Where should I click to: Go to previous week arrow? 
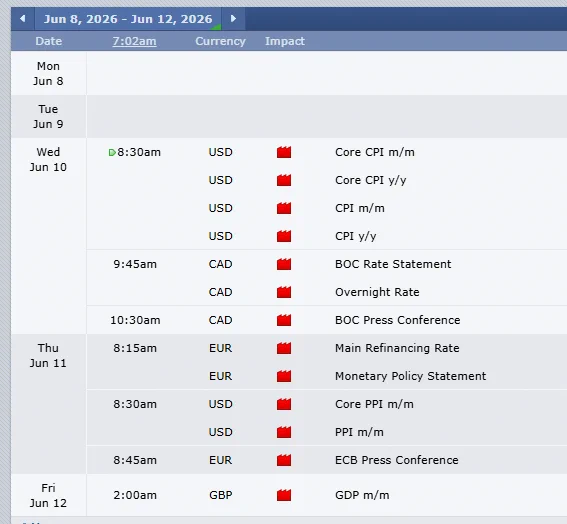click(x=23, y=18)
